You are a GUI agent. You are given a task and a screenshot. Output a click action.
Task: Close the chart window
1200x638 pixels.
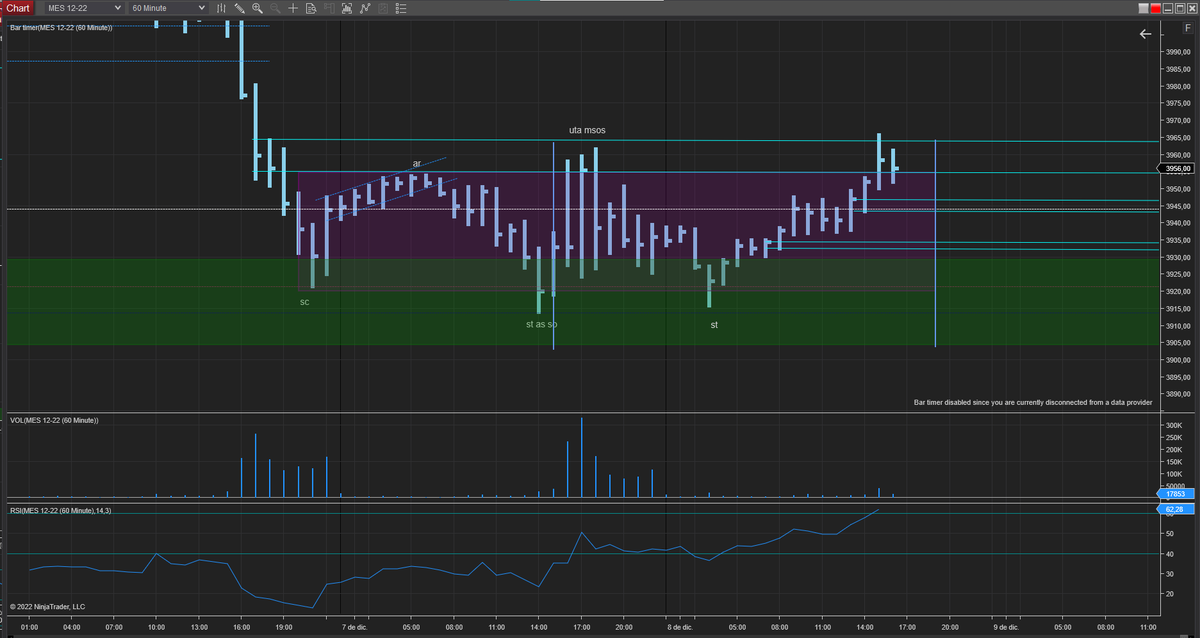coord(1192,8)
